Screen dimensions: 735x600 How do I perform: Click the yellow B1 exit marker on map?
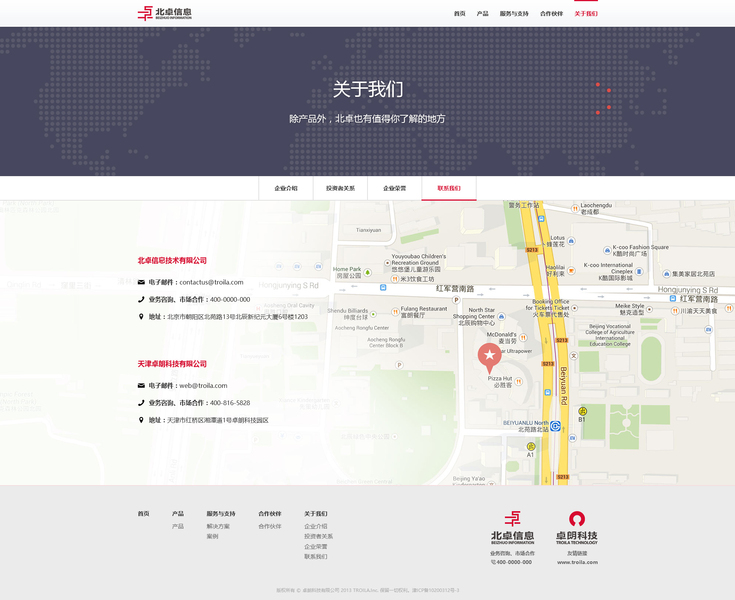point(582,412)
